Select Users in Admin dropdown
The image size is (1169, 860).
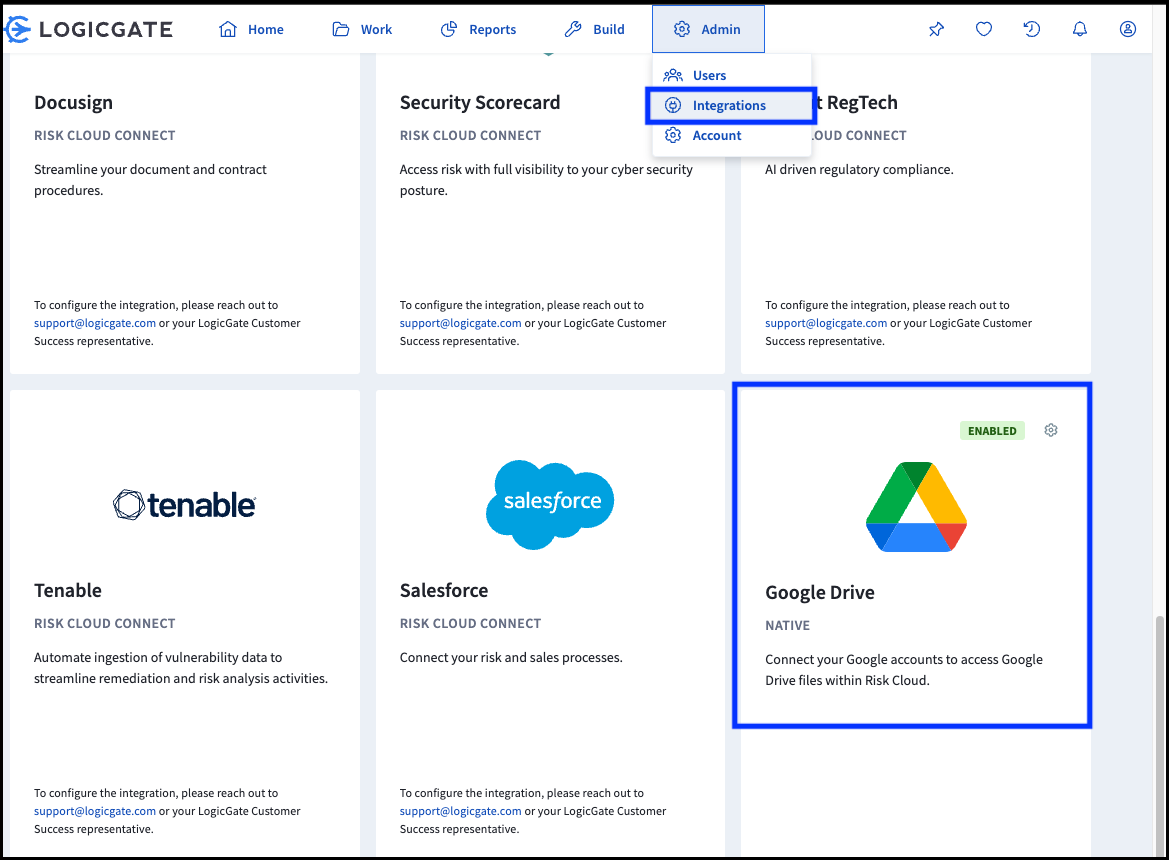point(731,75)
